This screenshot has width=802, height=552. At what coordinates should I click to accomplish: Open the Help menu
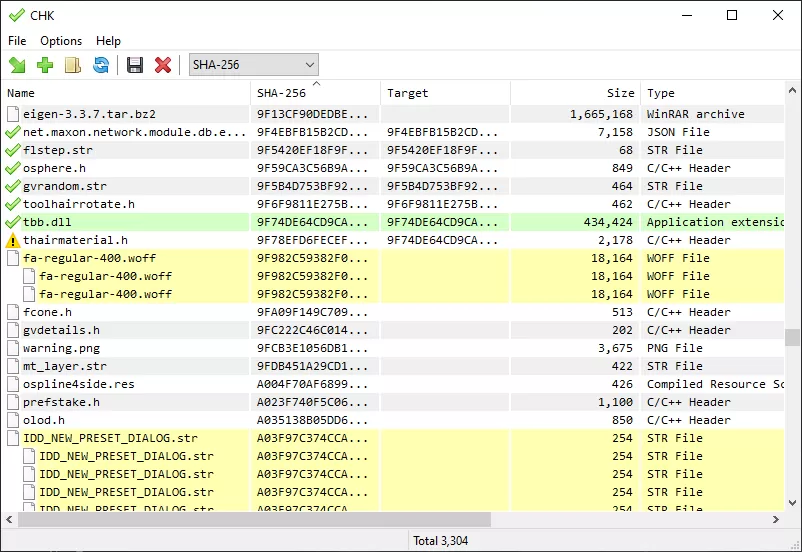pos(108,41)
